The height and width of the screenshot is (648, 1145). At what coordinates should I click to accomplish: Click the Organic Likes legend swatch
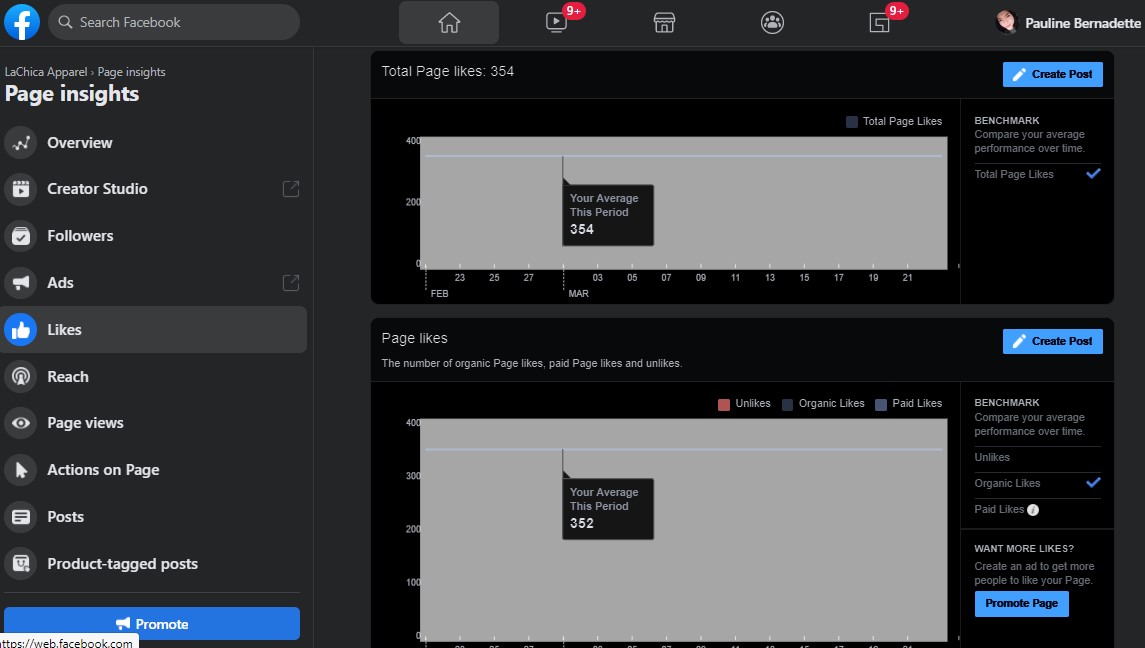click(x=787, y=405)
